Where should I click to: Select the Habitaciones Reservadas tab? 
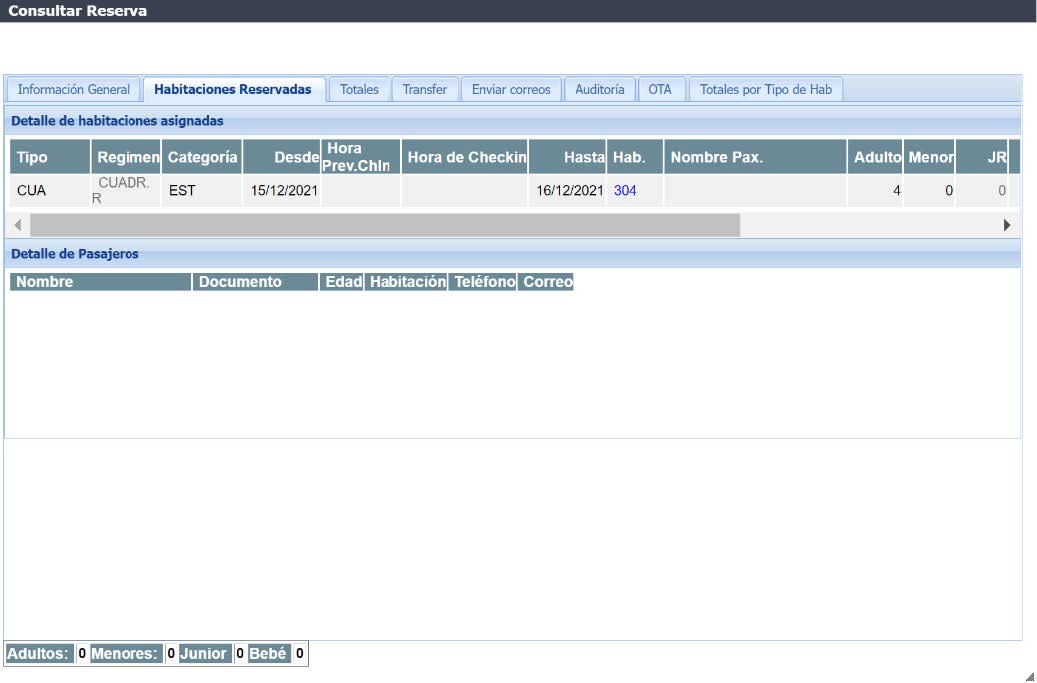(233, 89)
